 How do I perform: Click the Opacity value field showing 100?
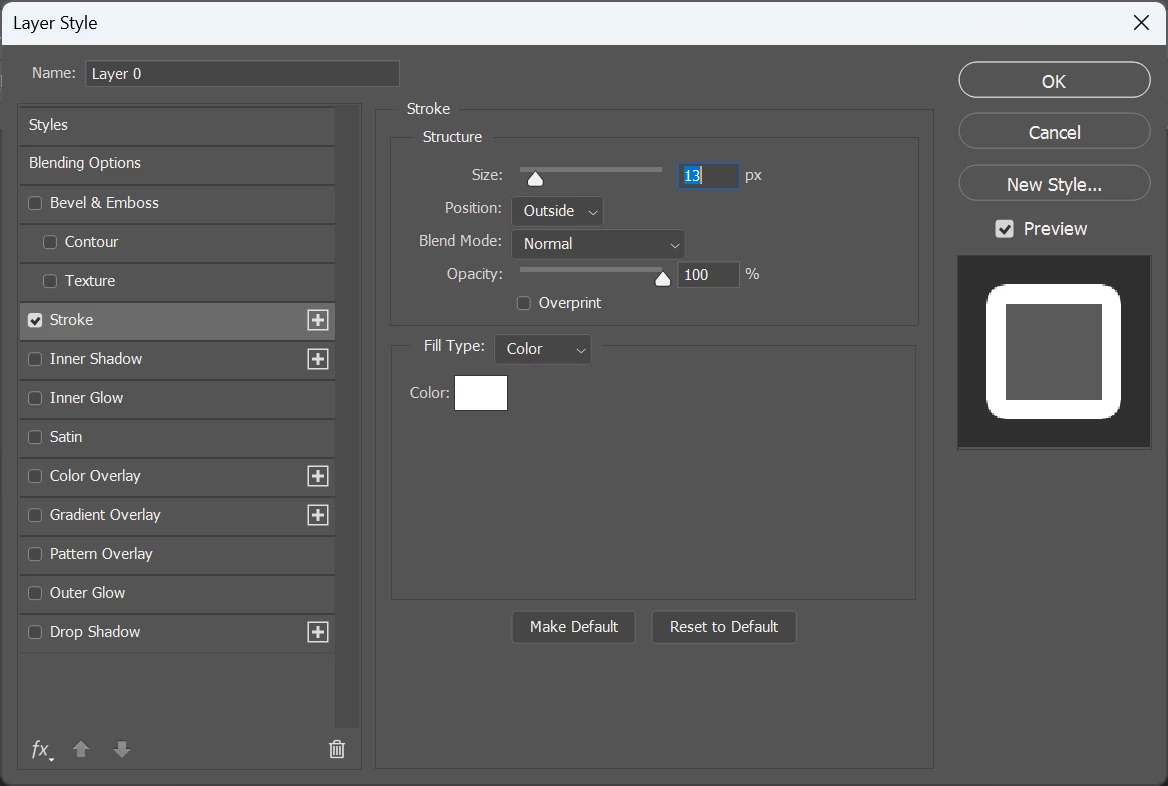[x=708, y=275]
